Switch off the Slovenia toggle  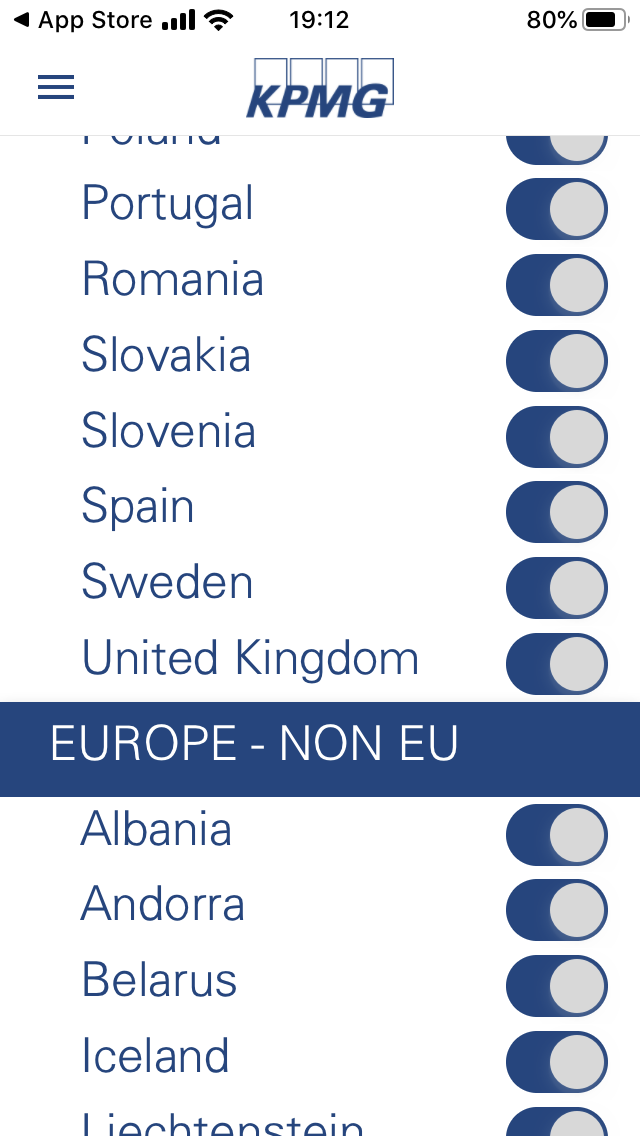coord(556,437)
